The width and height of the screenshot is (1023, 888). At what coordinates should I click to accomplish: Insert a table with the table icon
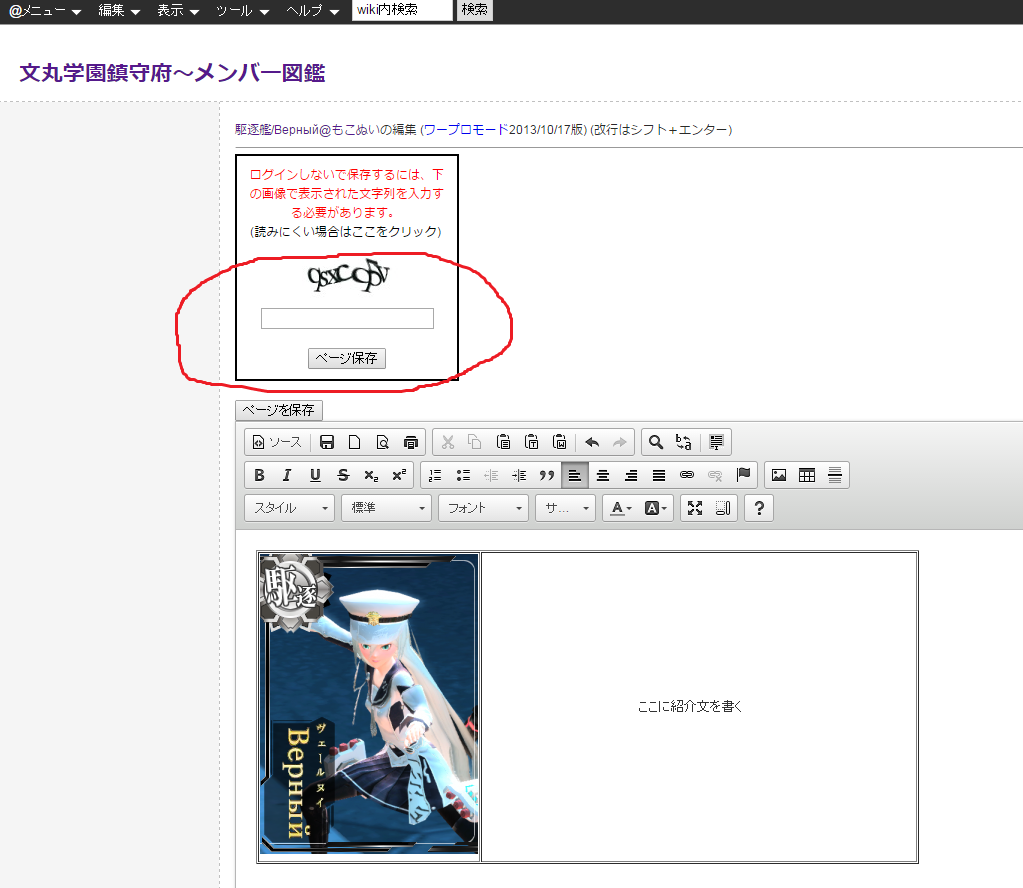807,475
